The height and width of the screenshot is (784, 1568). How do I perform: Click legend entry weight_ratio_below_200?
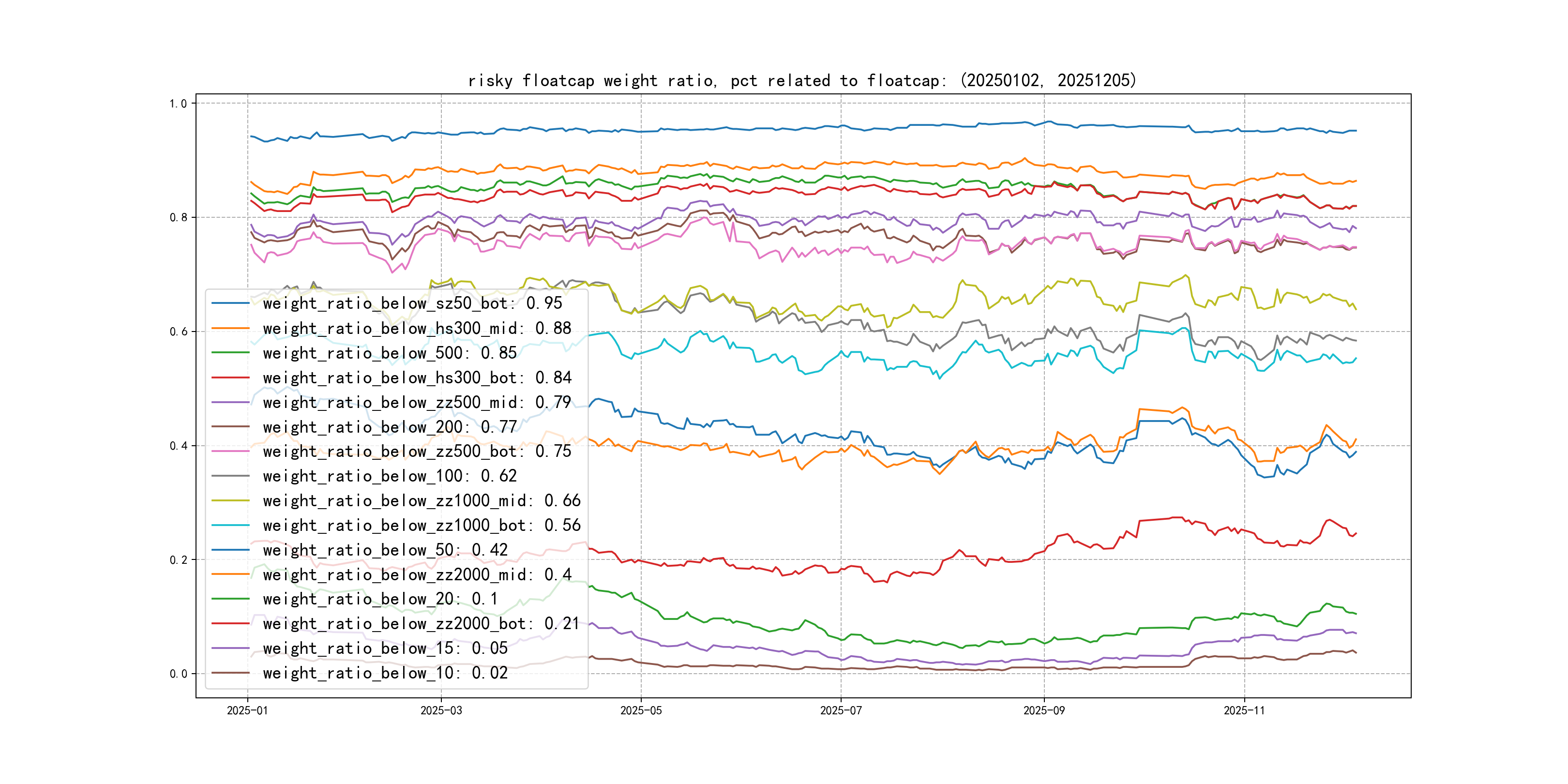(x=389, y=427)
